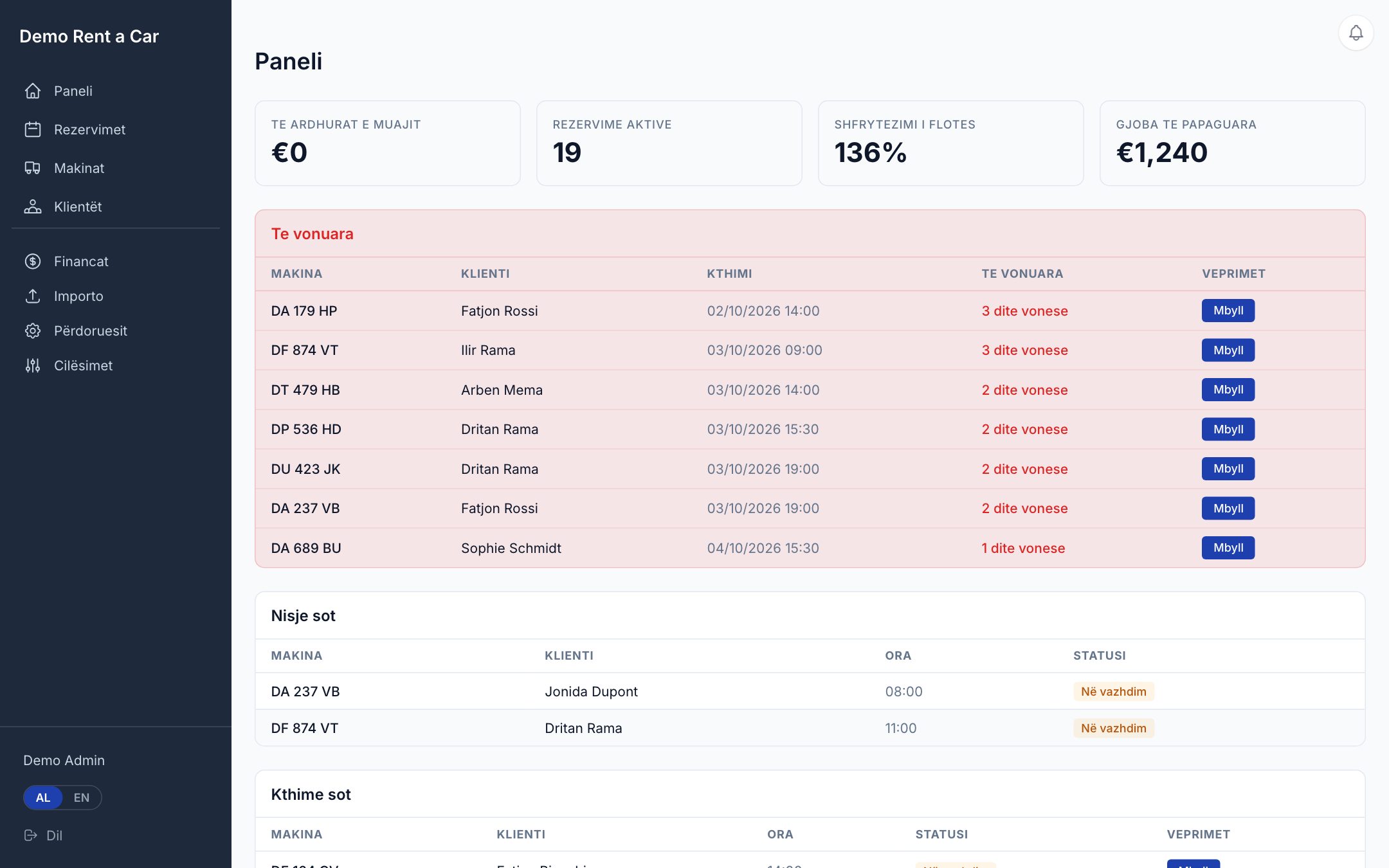1389x868 pixels.
Task: Click the calendar icon beside Rezervimet
Action: coord(33,129)
